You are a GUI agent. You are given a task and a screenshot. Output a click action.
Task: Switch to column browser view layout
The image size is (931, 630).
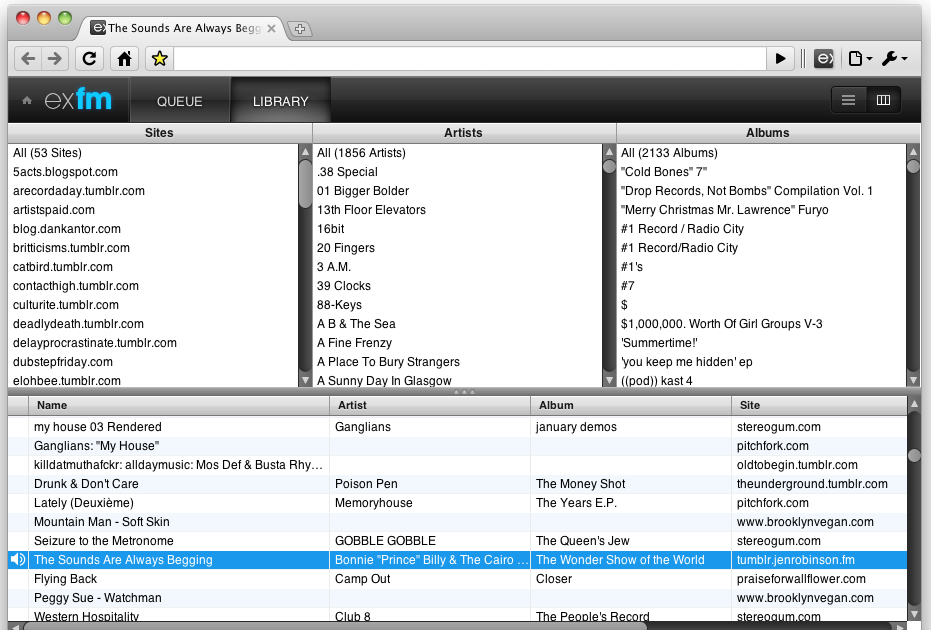(884, 100)
